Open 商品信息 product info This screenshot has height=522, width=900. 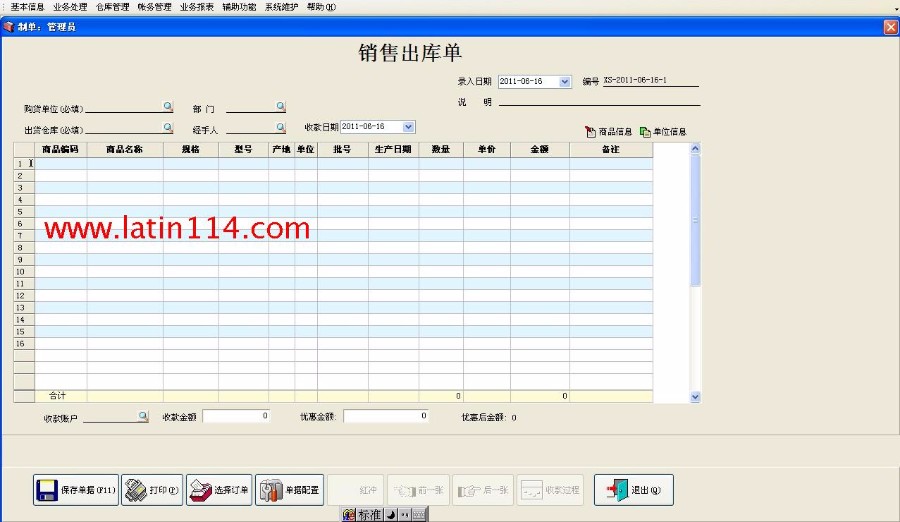(x=608, y=132)
